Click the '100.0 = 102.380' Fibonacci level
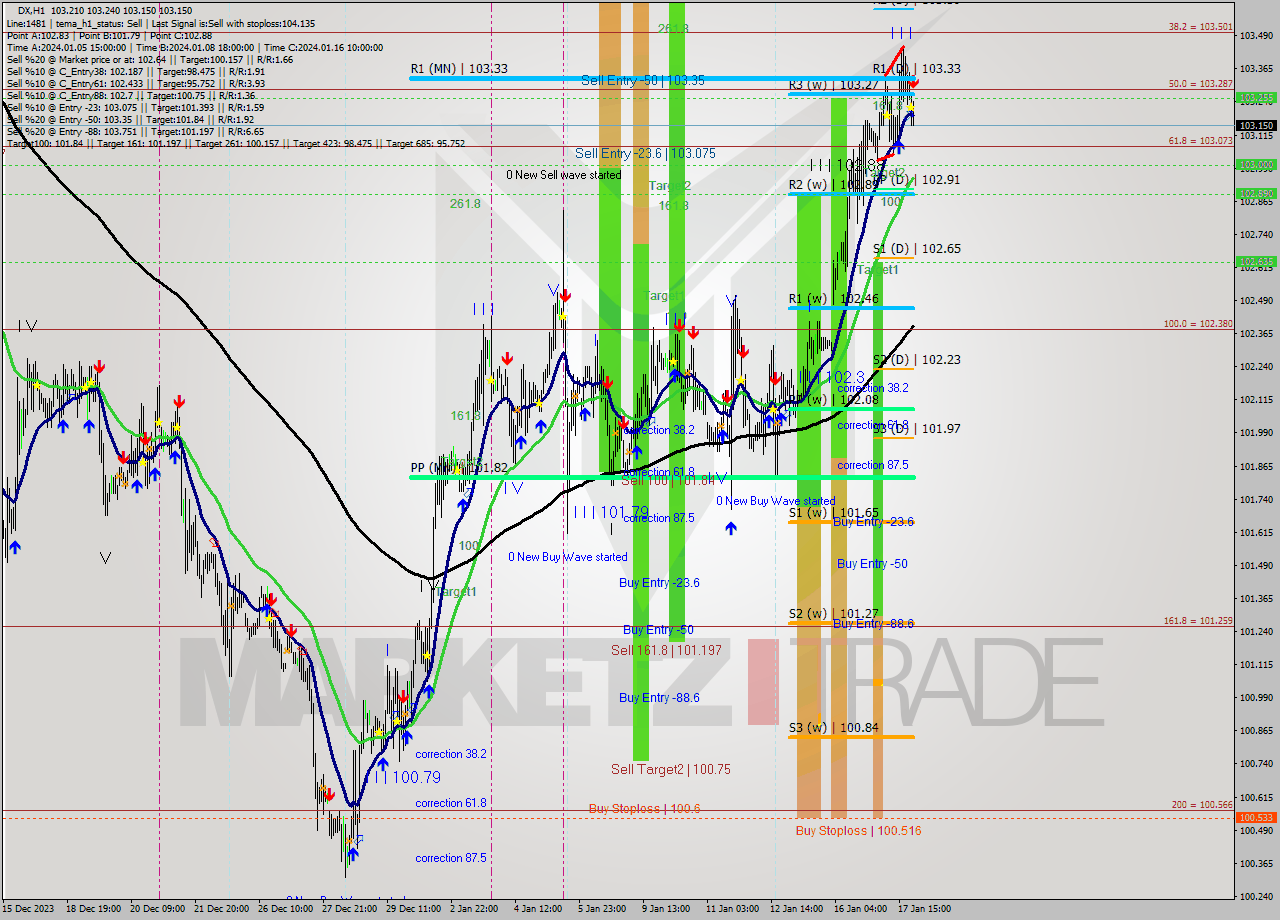This screenshot has width=1280, height=920. coord(1198,324)
